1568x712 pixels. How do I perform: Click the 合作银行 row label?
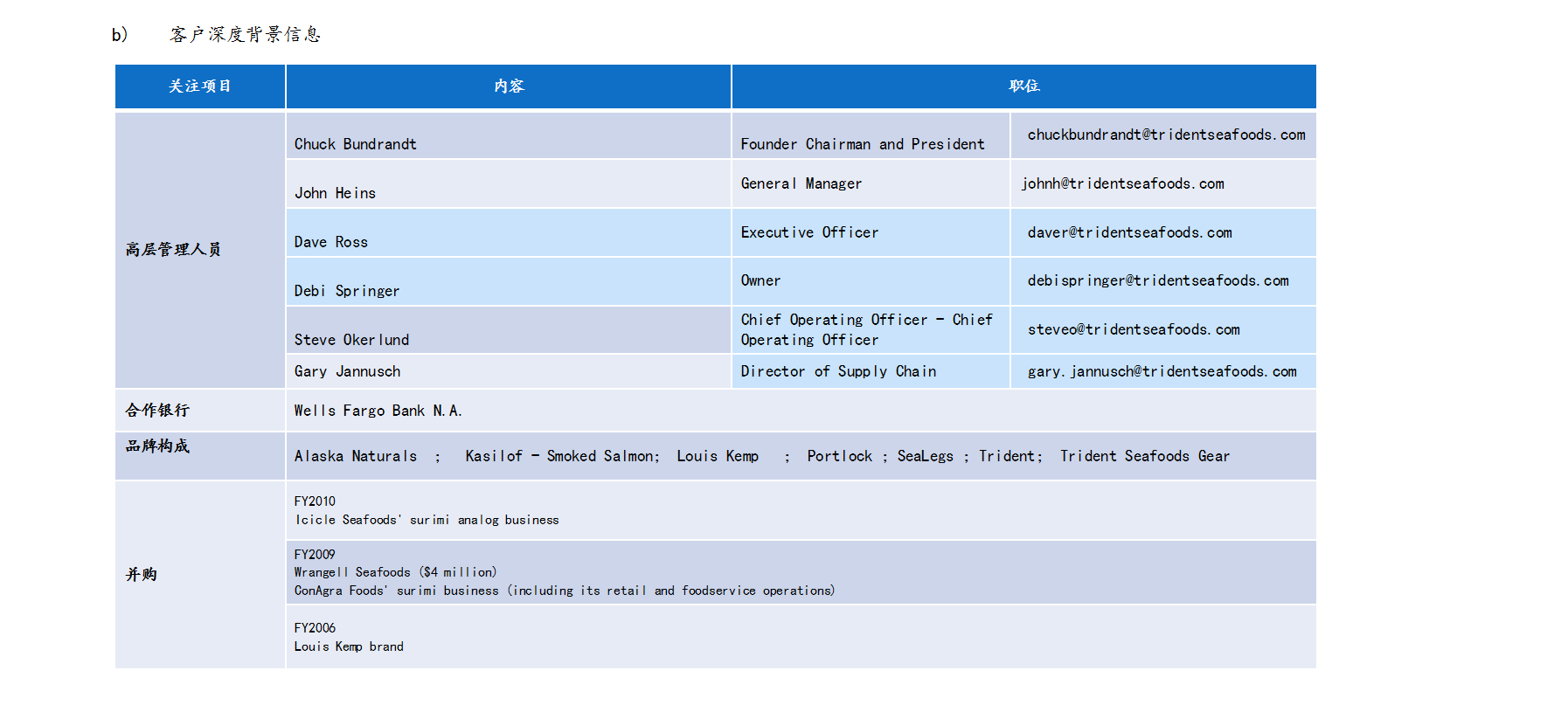pyautogui.click(x=157, y=411)
